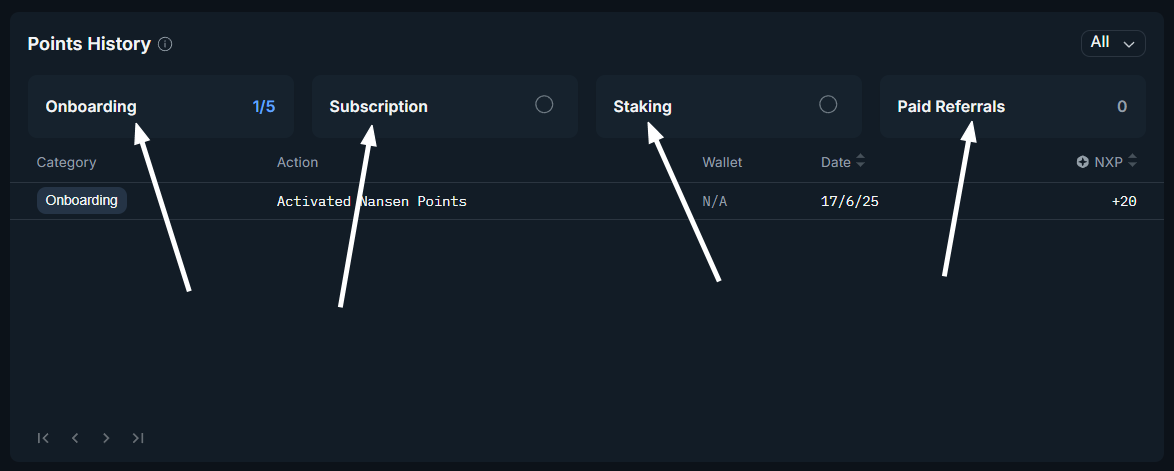Viewport: 1174px width, 471px height.
Task: Go to the previous page
Action: [75, 438]
